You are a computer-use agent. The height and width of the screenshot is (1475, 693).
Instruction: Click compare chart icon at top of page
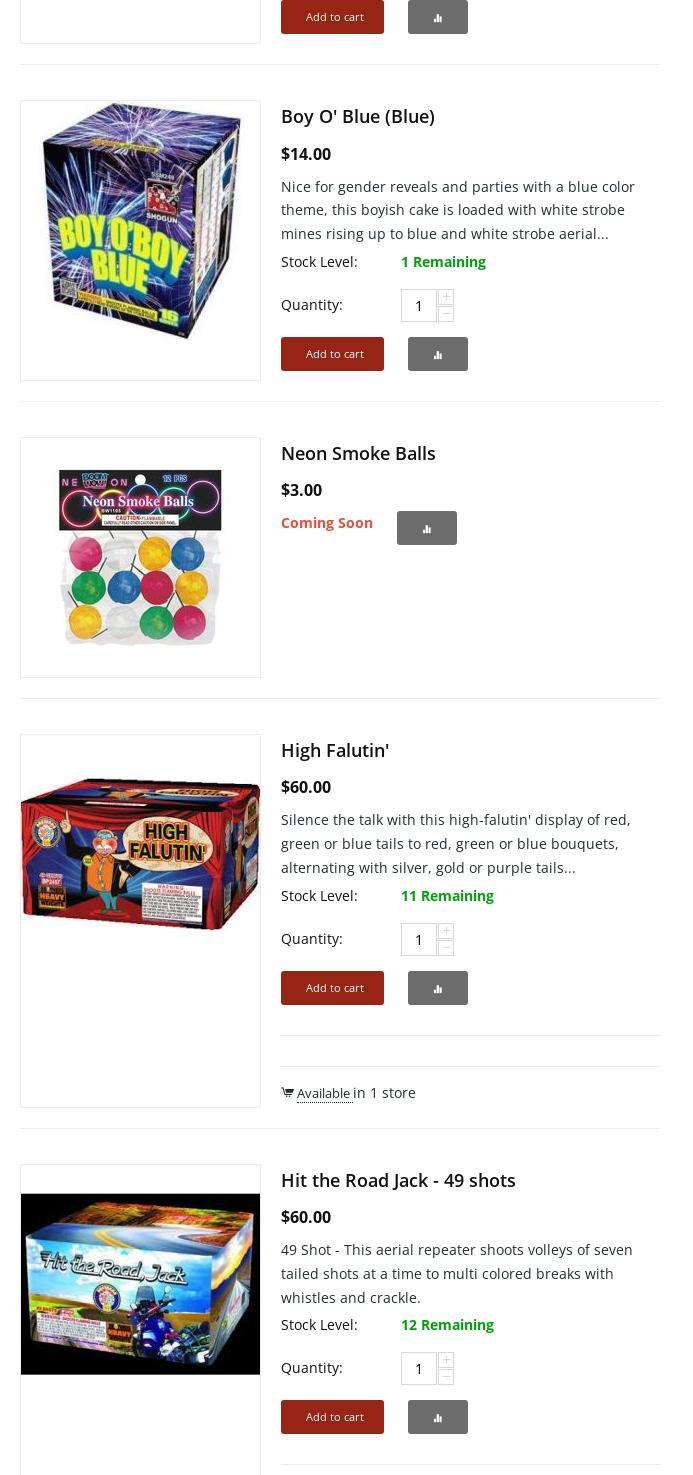coord(438,17)
